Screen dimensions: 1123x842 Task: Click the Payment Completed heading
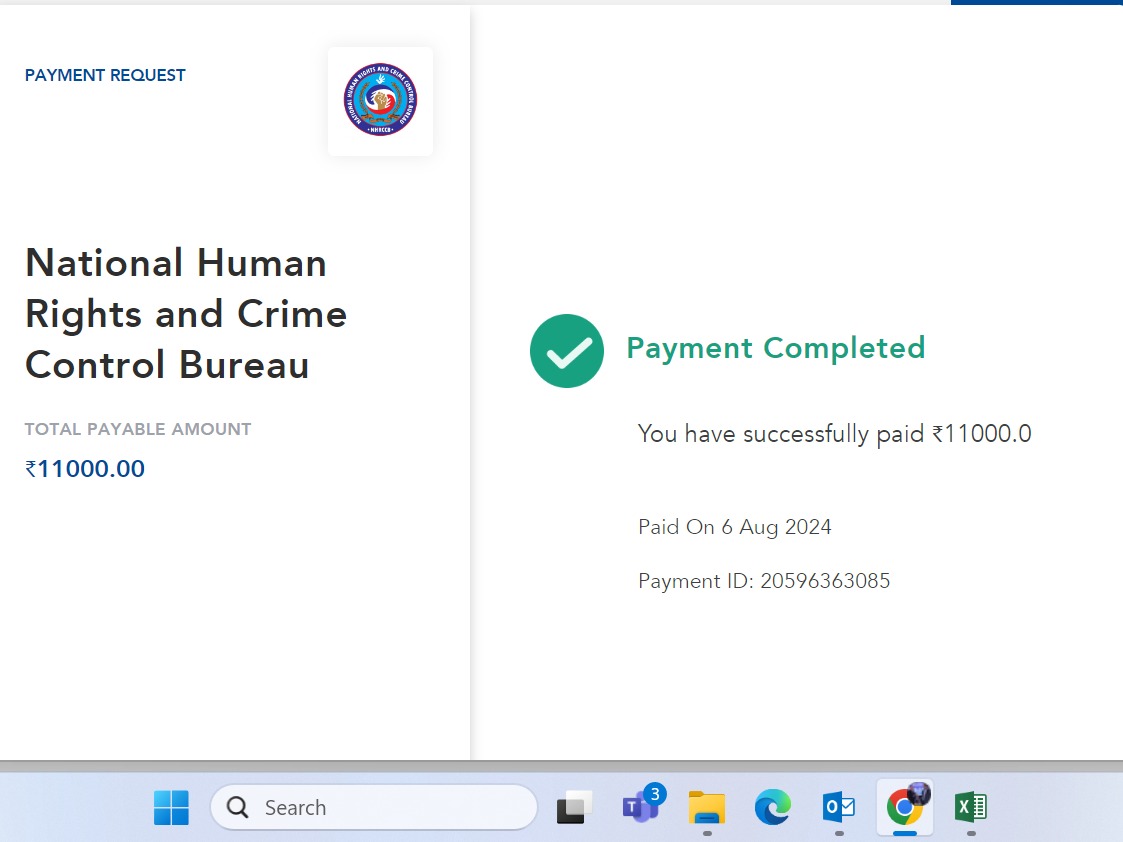775,348
